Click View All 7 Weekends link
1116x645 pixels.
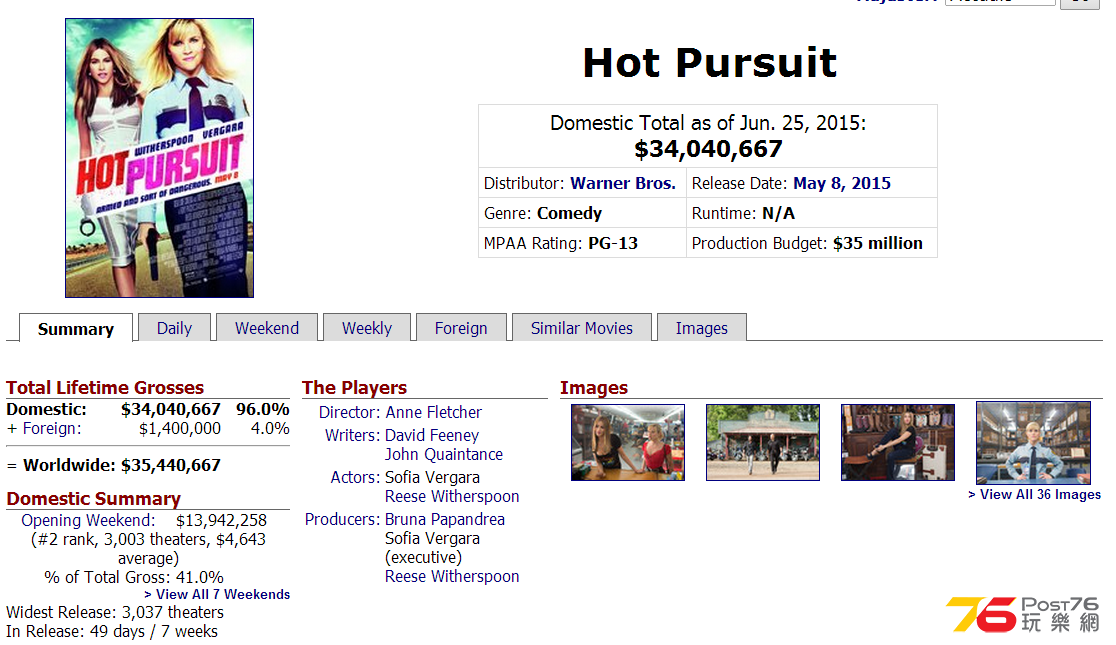point(217,594)
